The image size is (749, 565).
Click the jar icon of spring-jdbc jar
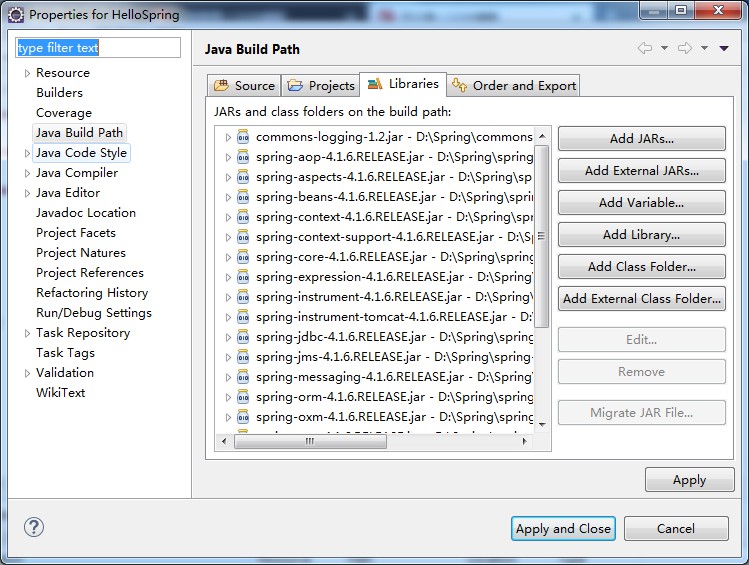(243, 337)
